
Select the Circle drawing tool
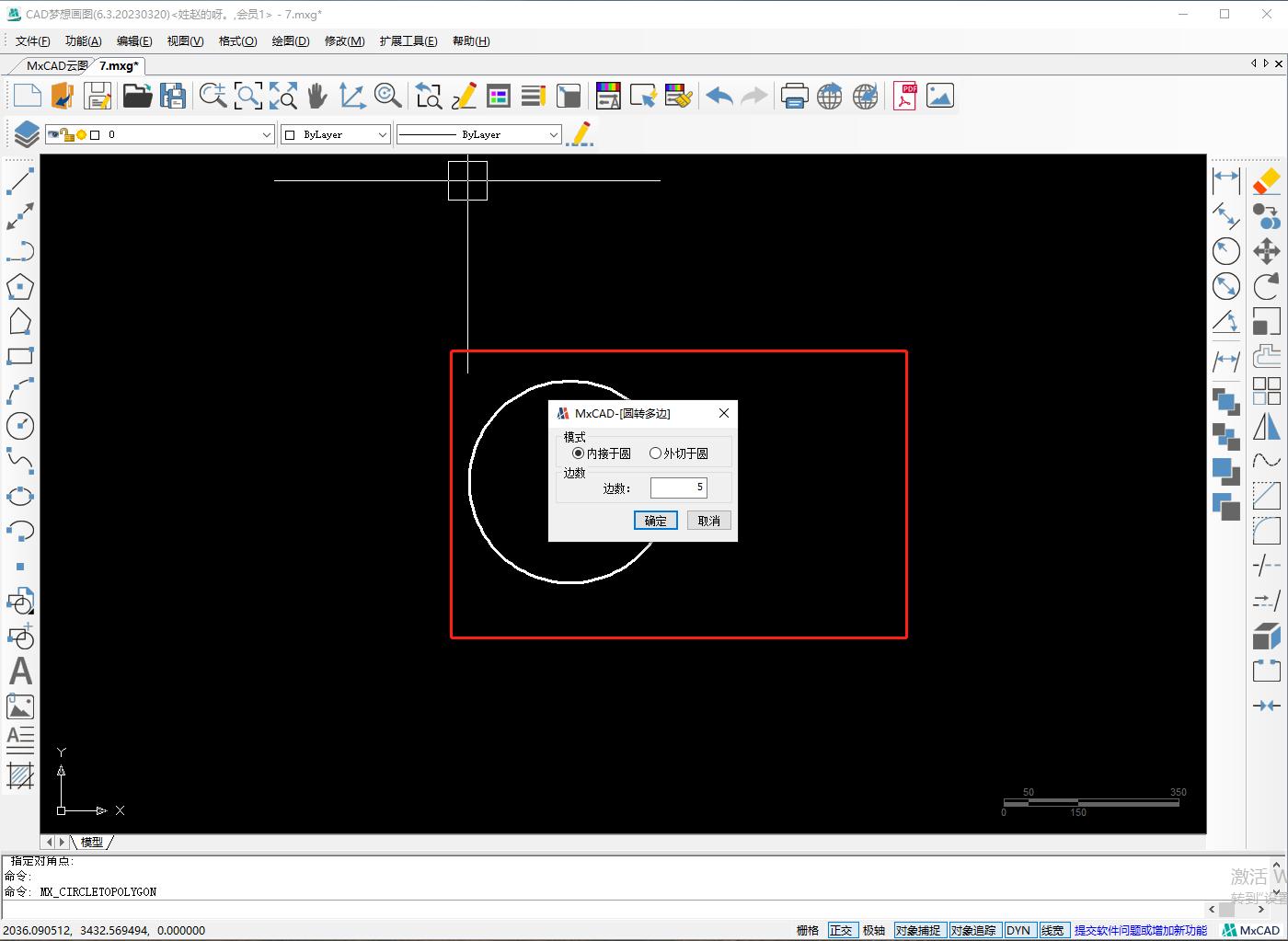click(20, 426)
